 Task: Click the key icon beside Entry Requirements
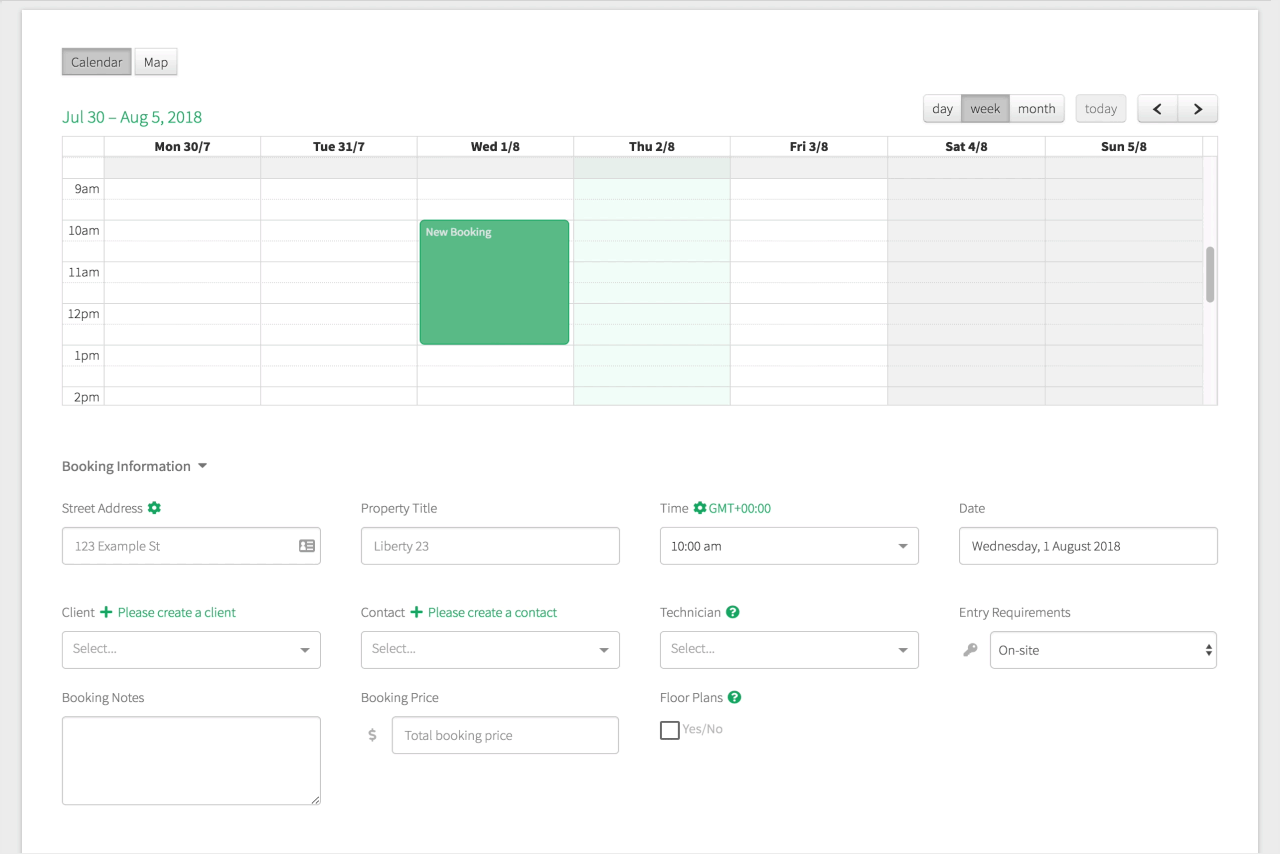click(970, 650)
